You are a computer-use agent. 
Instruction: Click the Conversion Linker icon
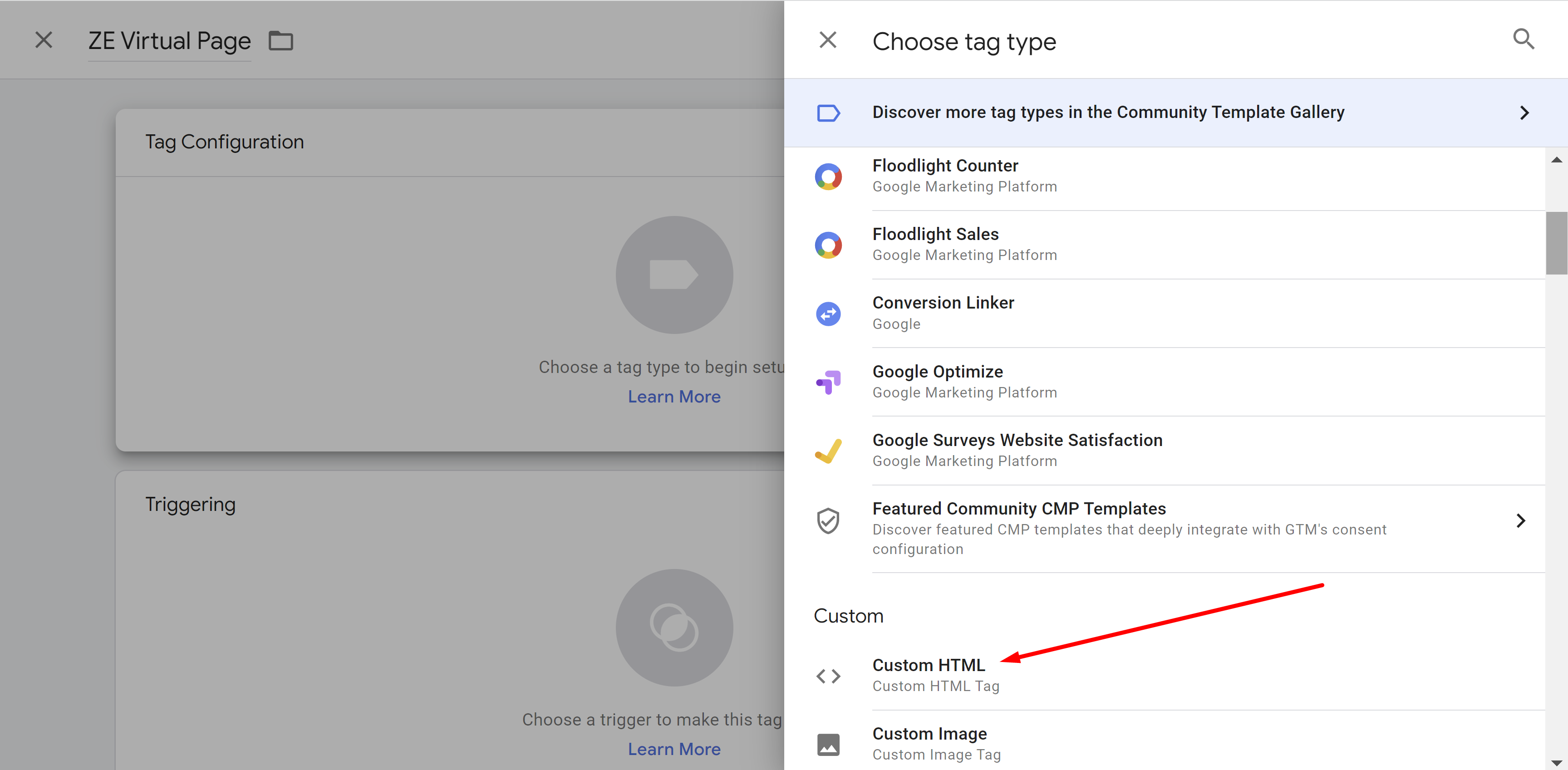pos(828,314)
